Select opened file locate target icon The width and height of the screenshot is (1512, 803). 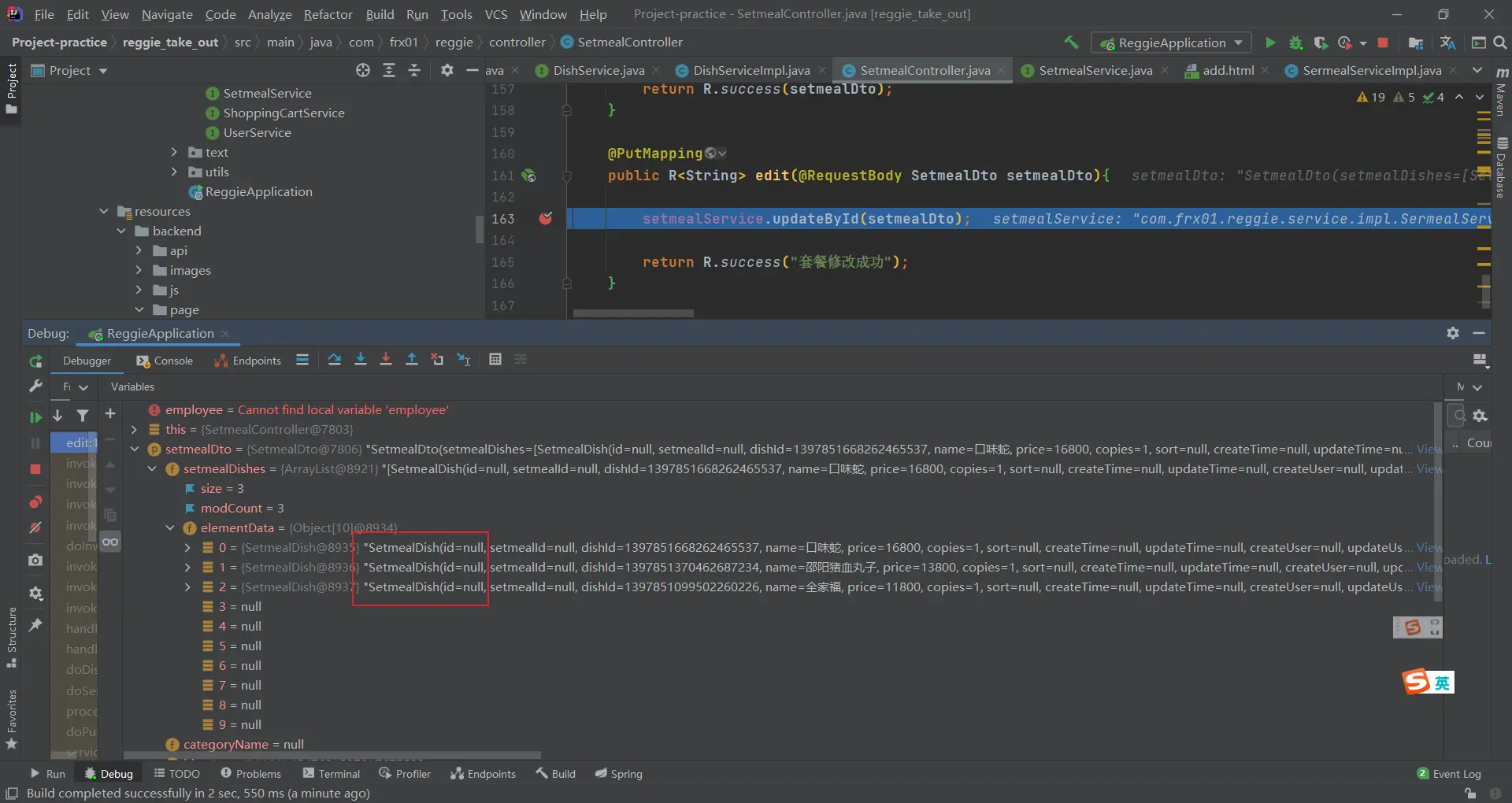[362, 70]
